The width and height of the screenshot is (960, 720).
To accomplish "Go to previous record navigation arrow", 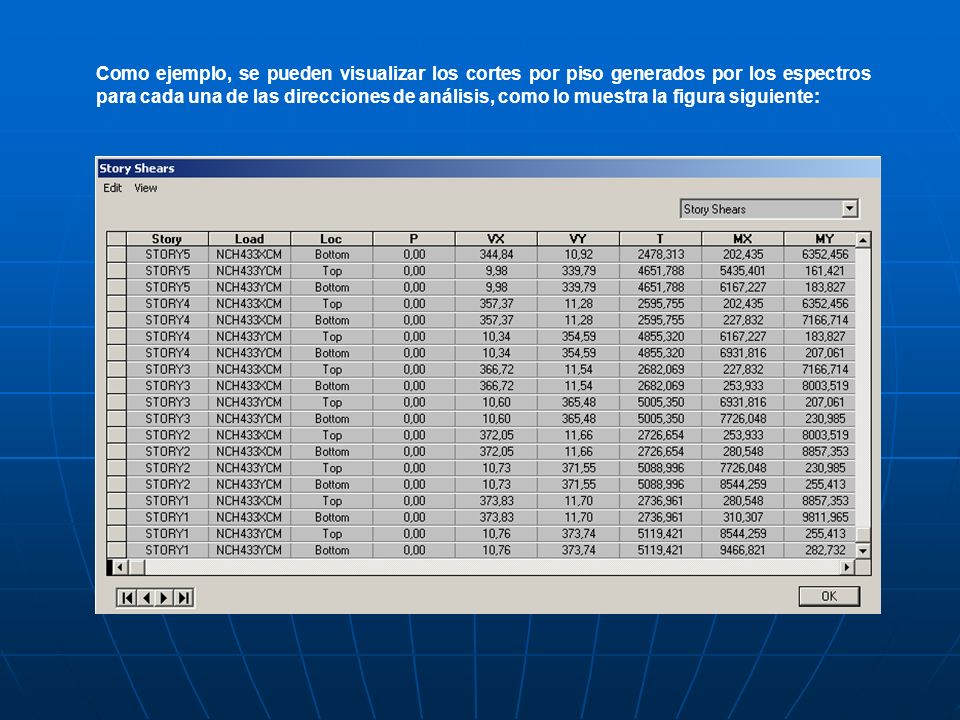I will click(x=146, y=598).
